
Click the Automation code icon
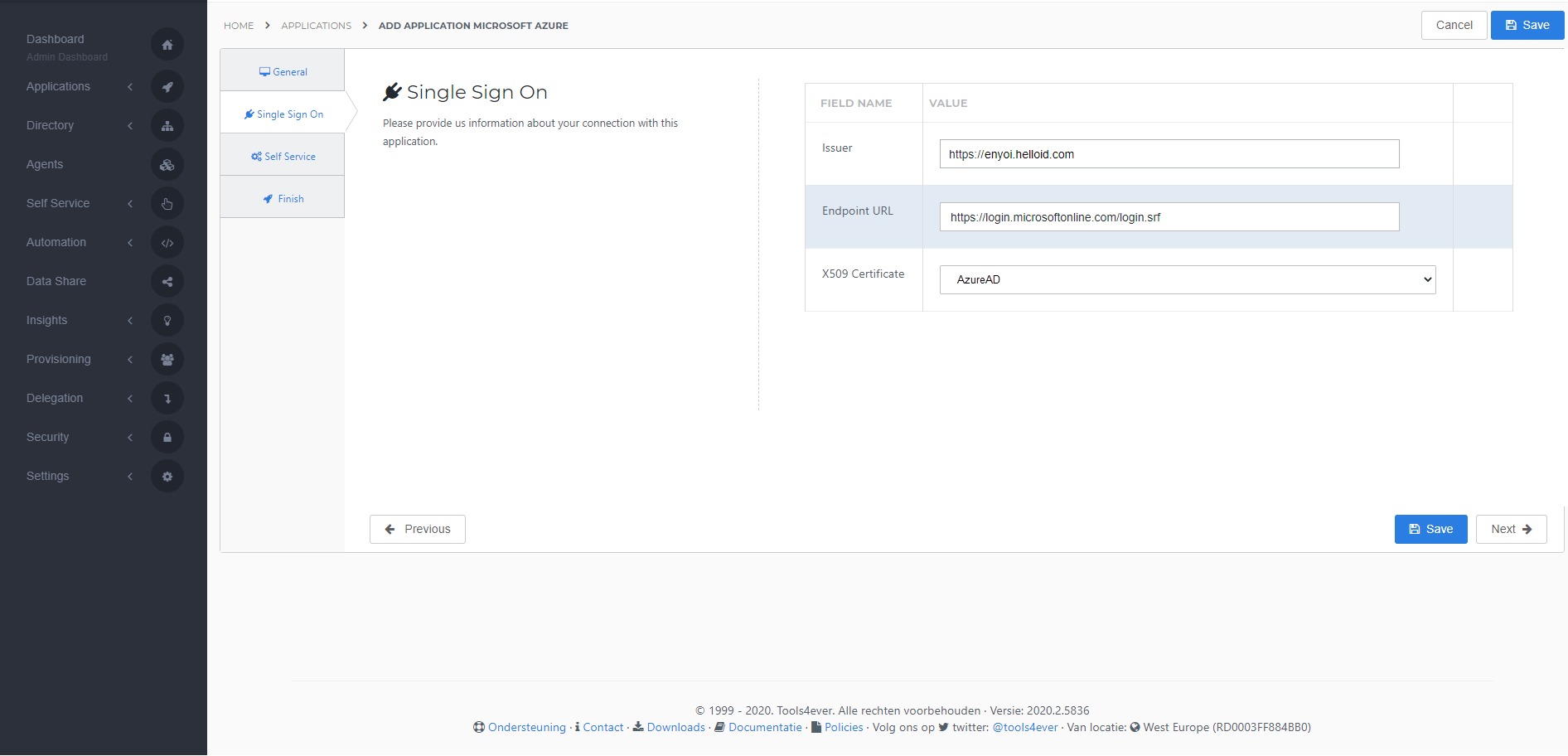(x=167, y=242)
